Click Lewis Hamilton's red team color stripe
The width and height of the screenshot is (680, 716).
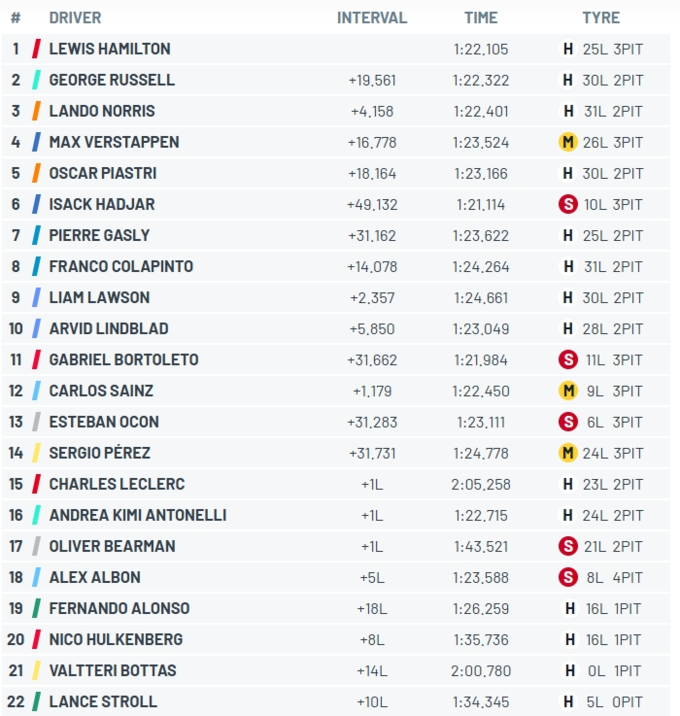click(37, 49)
